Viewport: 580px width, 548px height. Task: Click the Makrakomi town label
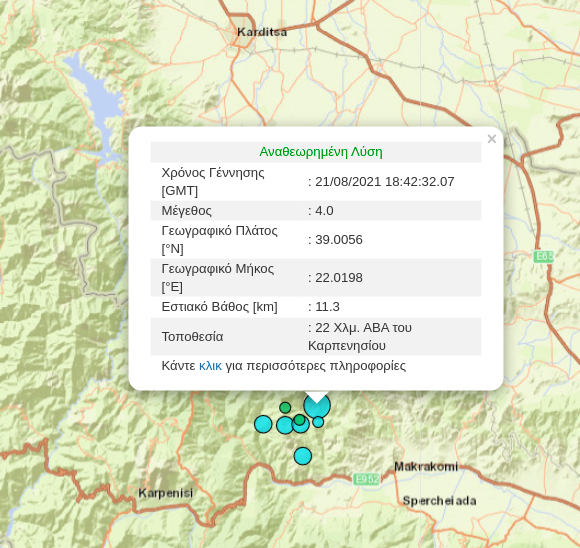pyautogui.click(x=426, y=467)
